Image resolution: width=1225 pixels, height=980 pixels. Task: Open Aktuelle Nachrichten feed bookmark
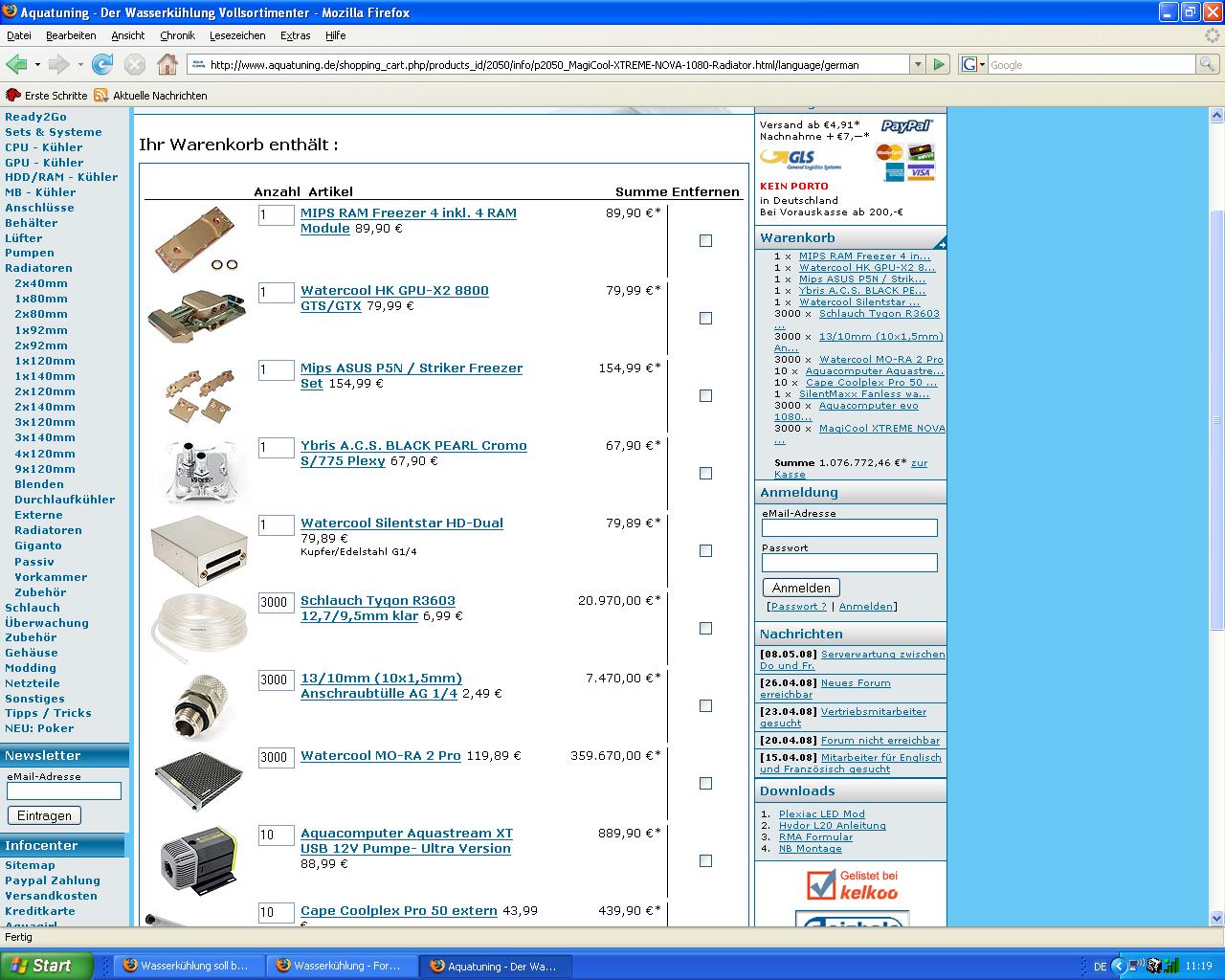pos(150,96)
